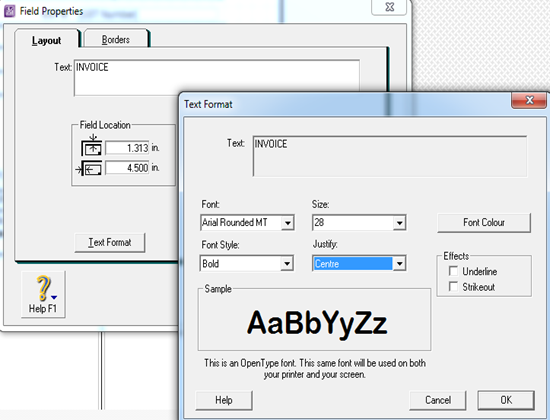
Task: Open the Font Colour picker
Action: 484,222
